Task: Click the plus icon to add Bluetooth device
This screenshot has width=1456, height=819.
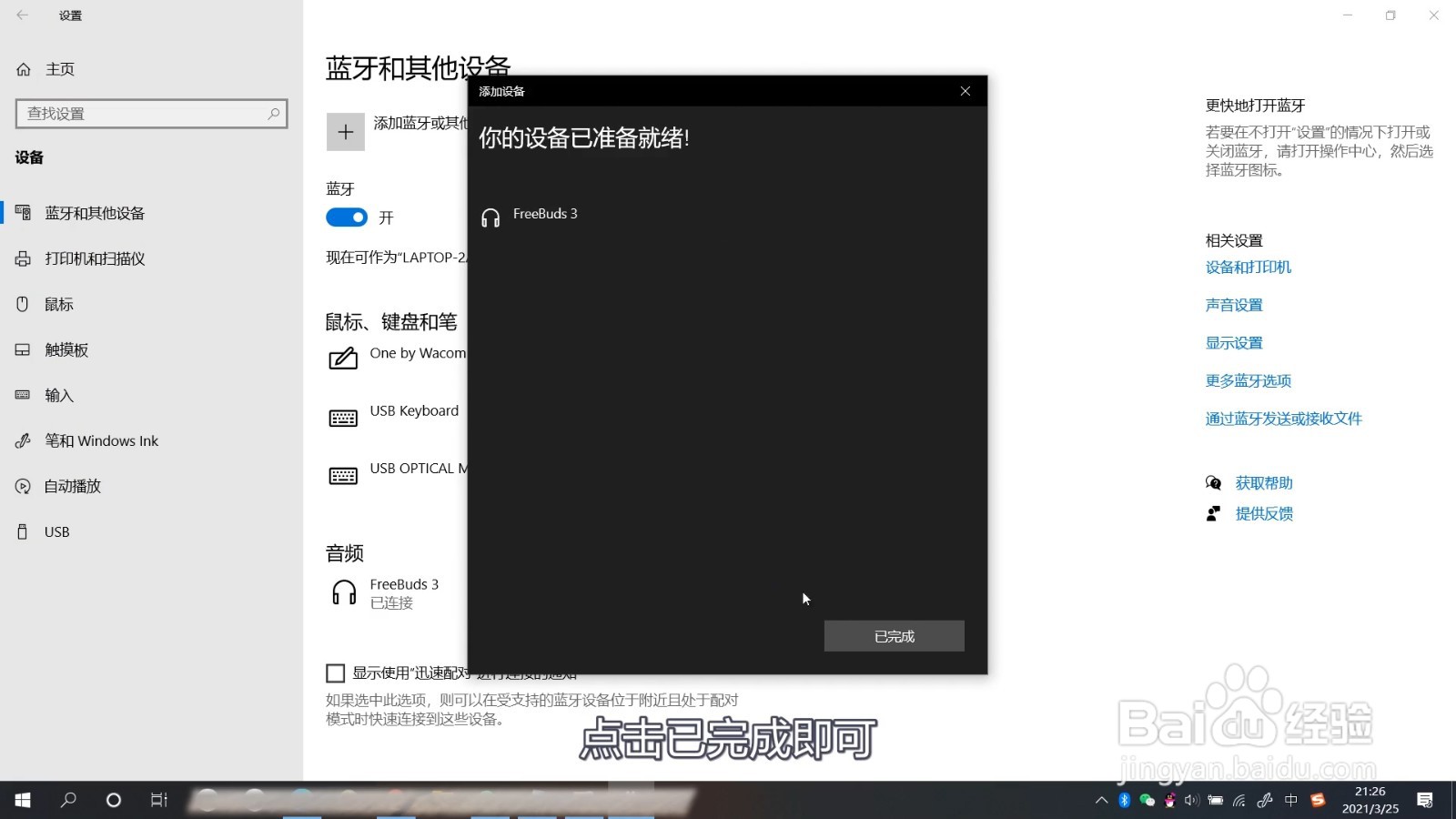Action: click(x=346, y=131)
